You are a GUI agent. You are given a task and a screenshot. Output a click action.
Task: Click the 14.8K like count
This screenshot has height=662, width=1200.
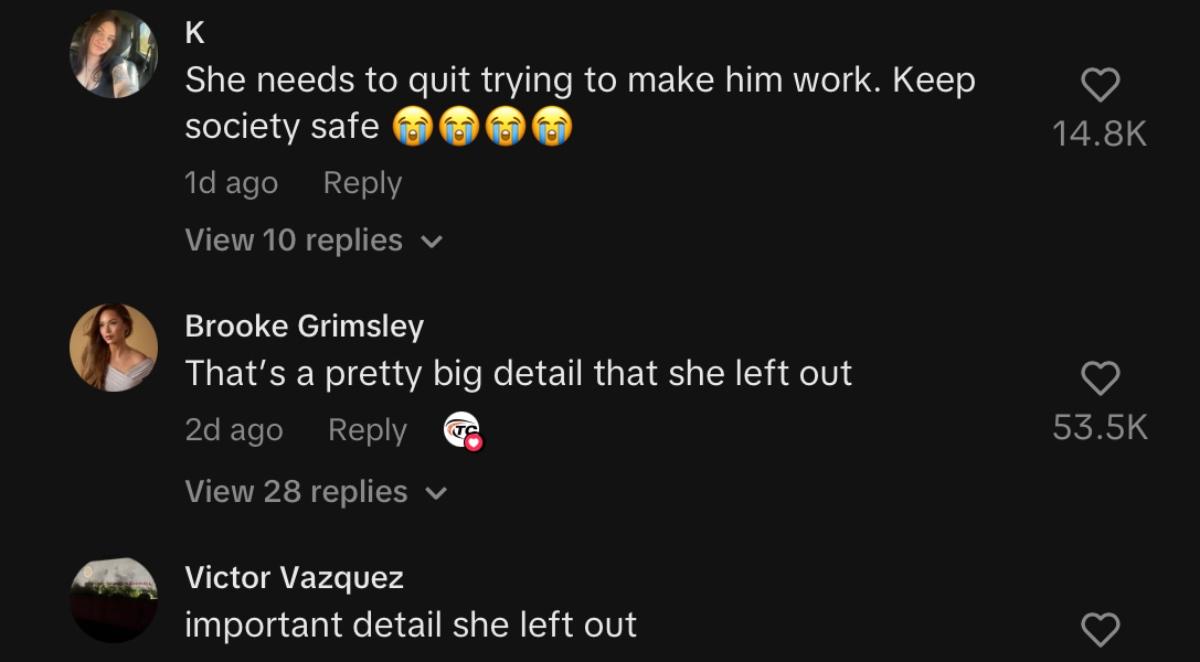click(x=1100, y=134)
